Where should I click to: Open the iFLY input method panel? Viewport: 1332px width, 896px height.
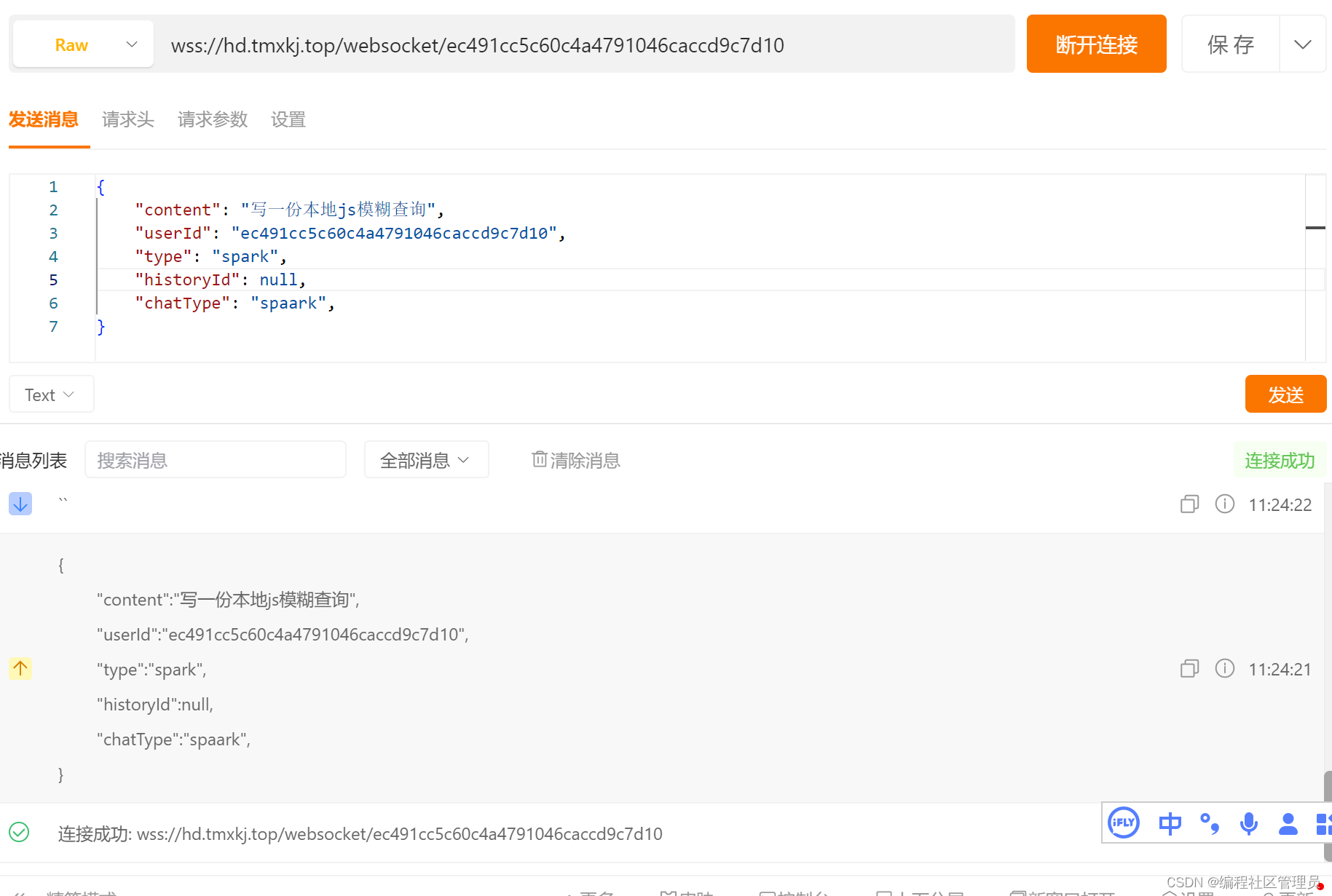(1123, 823)
